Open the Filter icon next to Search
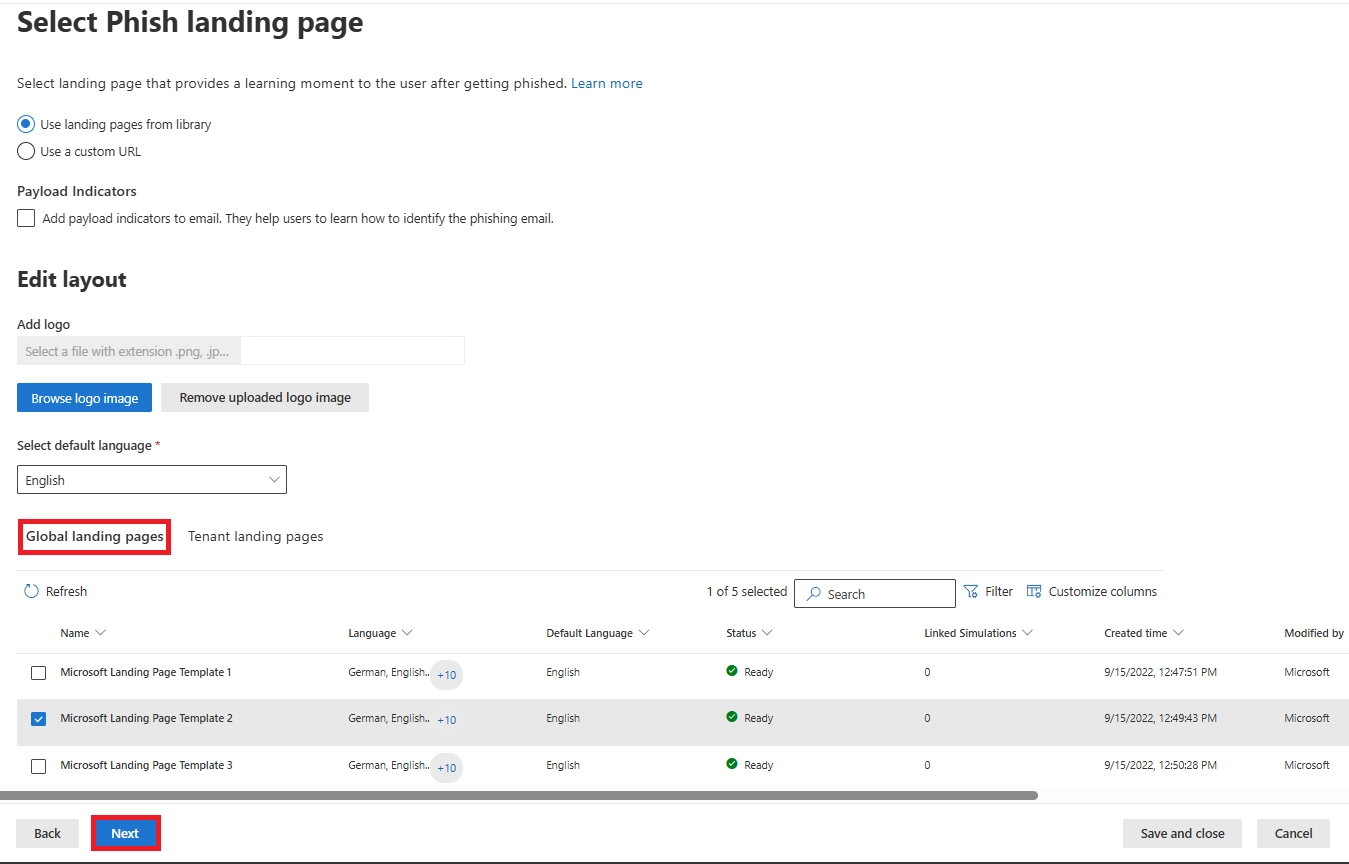The height and width of the screenshot is (864, 1349). 968,591
